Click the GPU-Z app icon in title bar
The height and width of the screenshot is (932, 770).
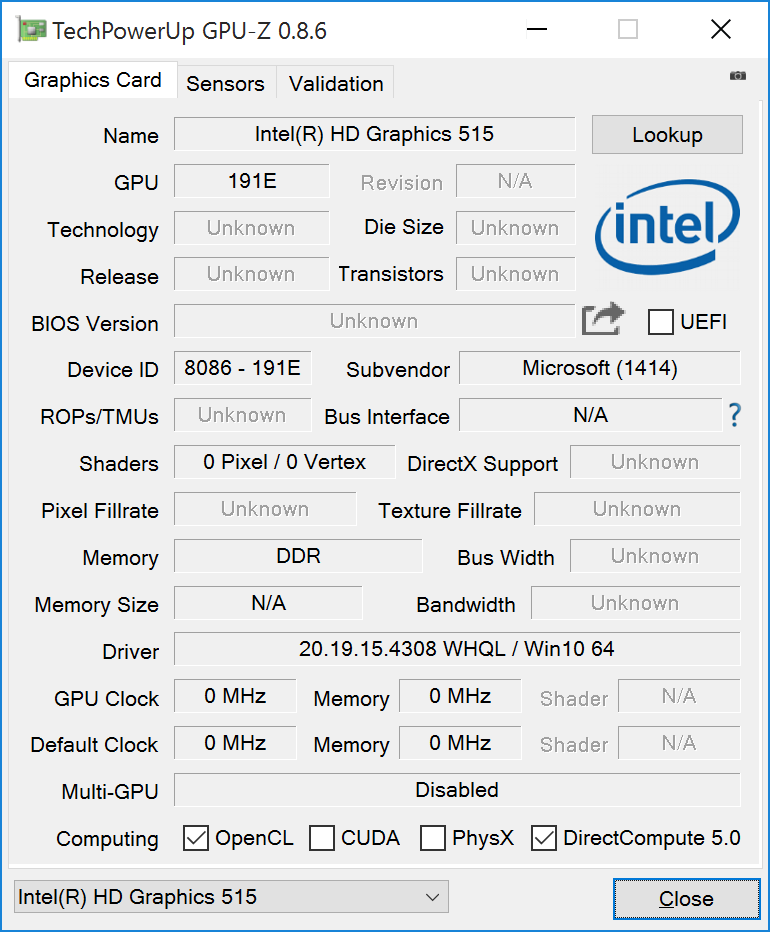pyautogui.click(x=32, y=30)
